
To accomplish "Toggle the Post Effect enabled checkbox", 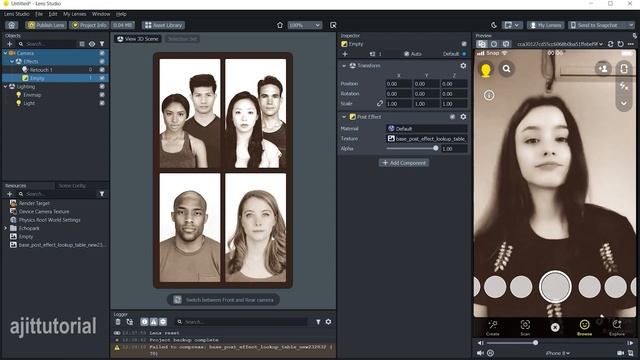I will [452, 117].
